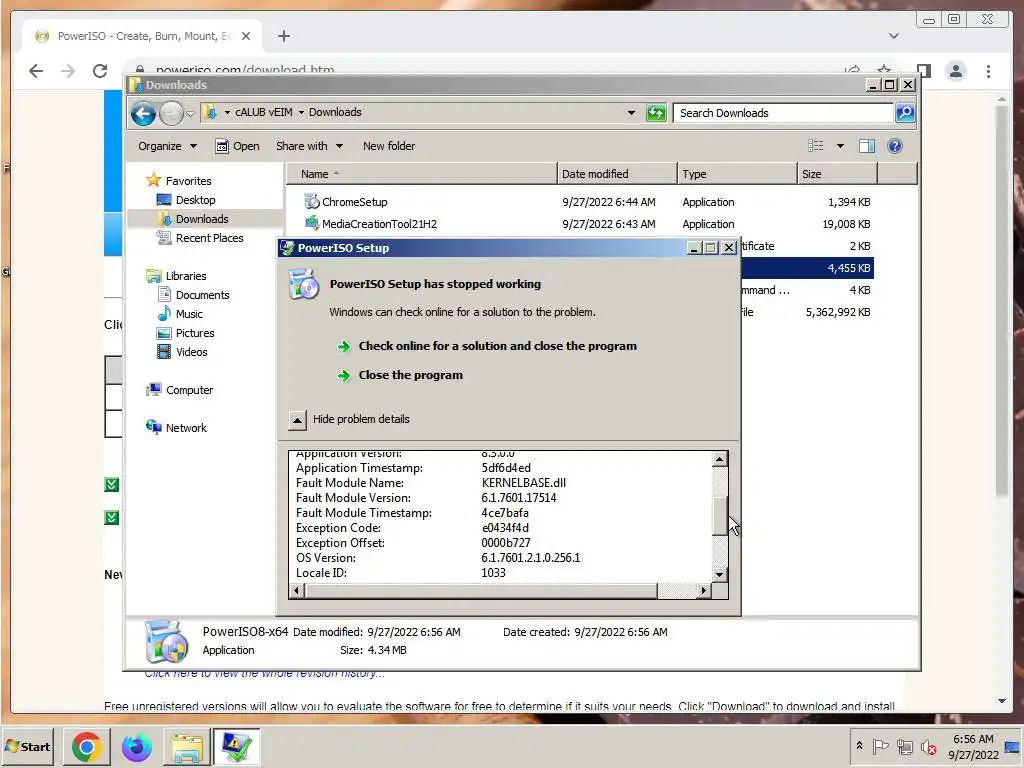Click the Explorer Back navigation arrow
1024x768 pixels.
tap(143, 114)
